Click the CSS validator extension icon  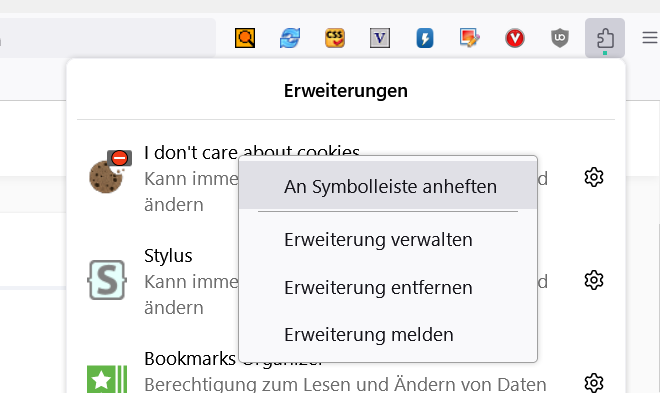[x=335, y=38]
